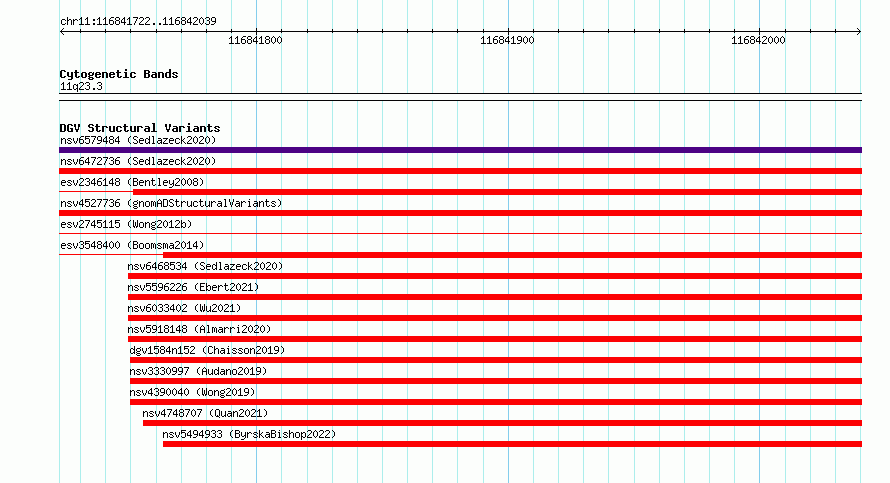Click the red bar under dgv1584n152
Screen dimensions: 890x483
tap(496, 360)
